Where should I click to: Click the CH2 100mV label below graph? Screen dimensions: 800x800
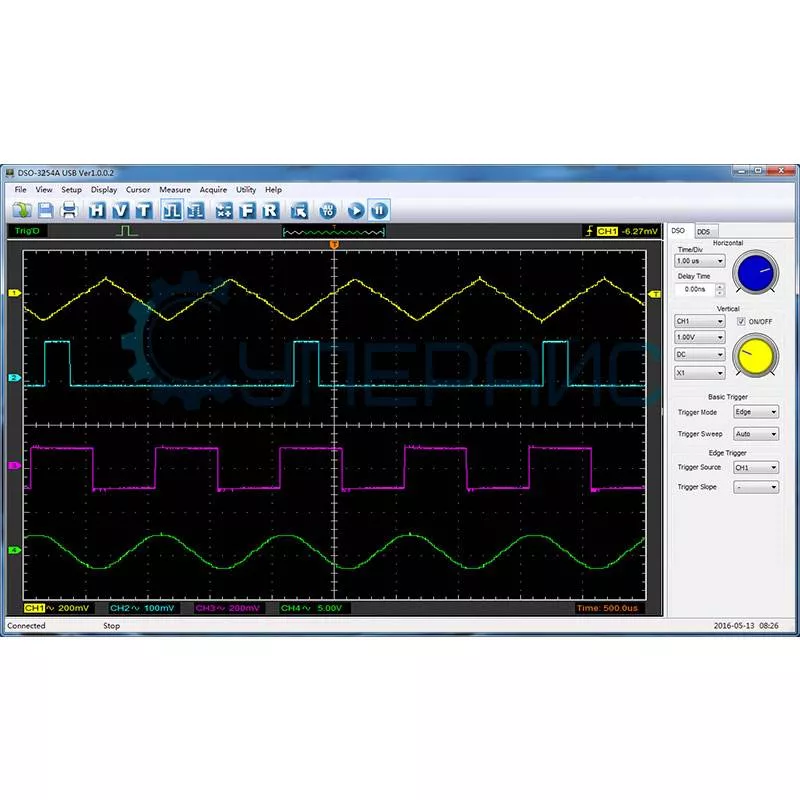[140, 608]
